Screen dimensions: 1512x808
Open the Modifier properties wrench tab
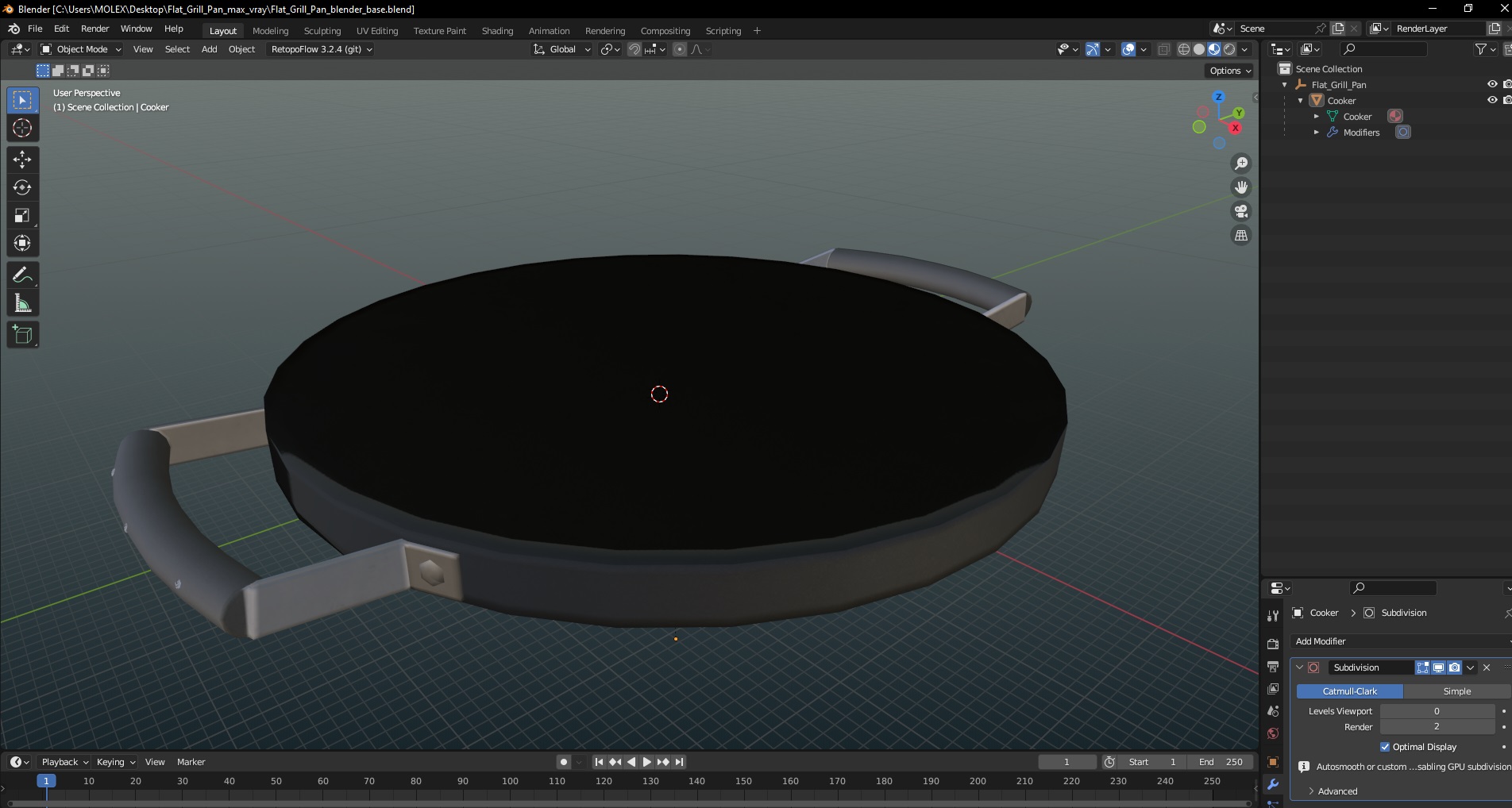1273,784
